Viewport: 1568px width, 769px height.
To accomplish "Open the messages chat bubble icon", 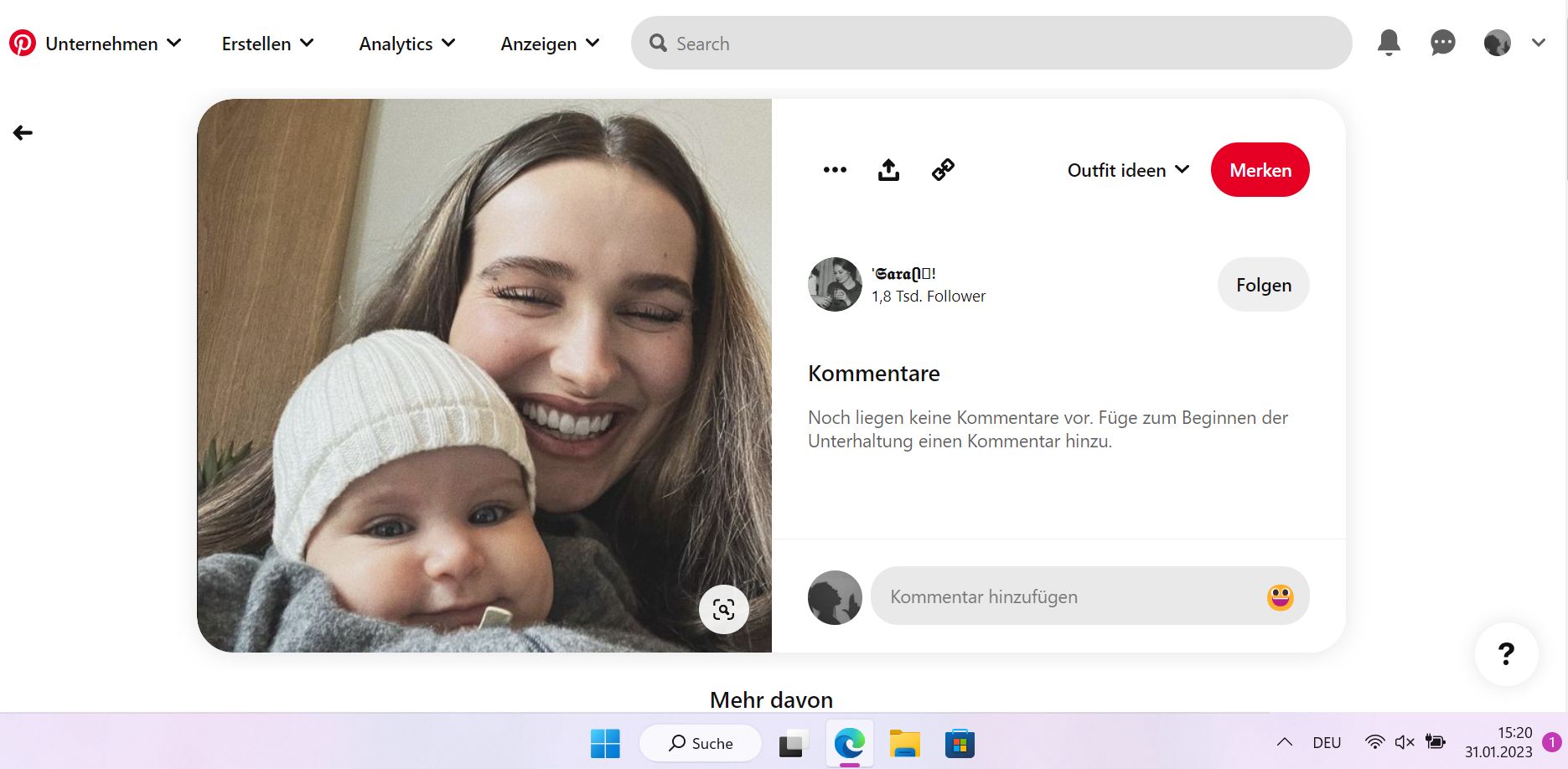I will coord(1442,43).
